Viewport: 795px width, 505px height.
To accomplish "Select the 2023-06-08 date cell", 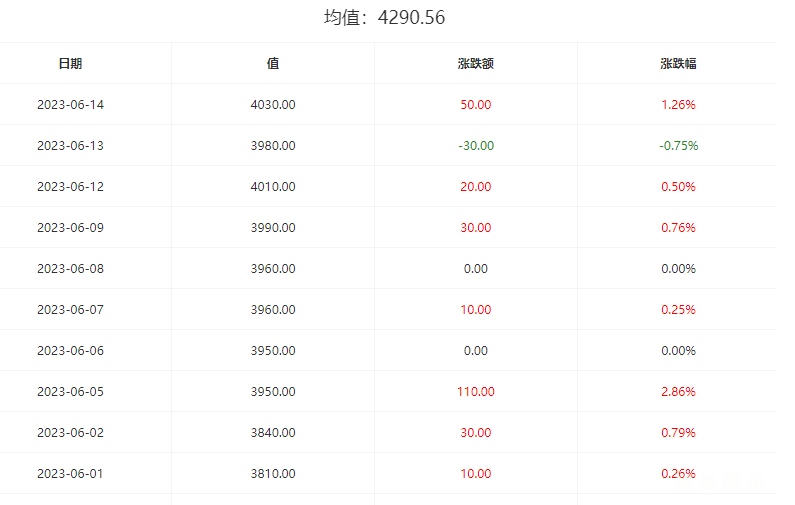I will tap(70, 269).
